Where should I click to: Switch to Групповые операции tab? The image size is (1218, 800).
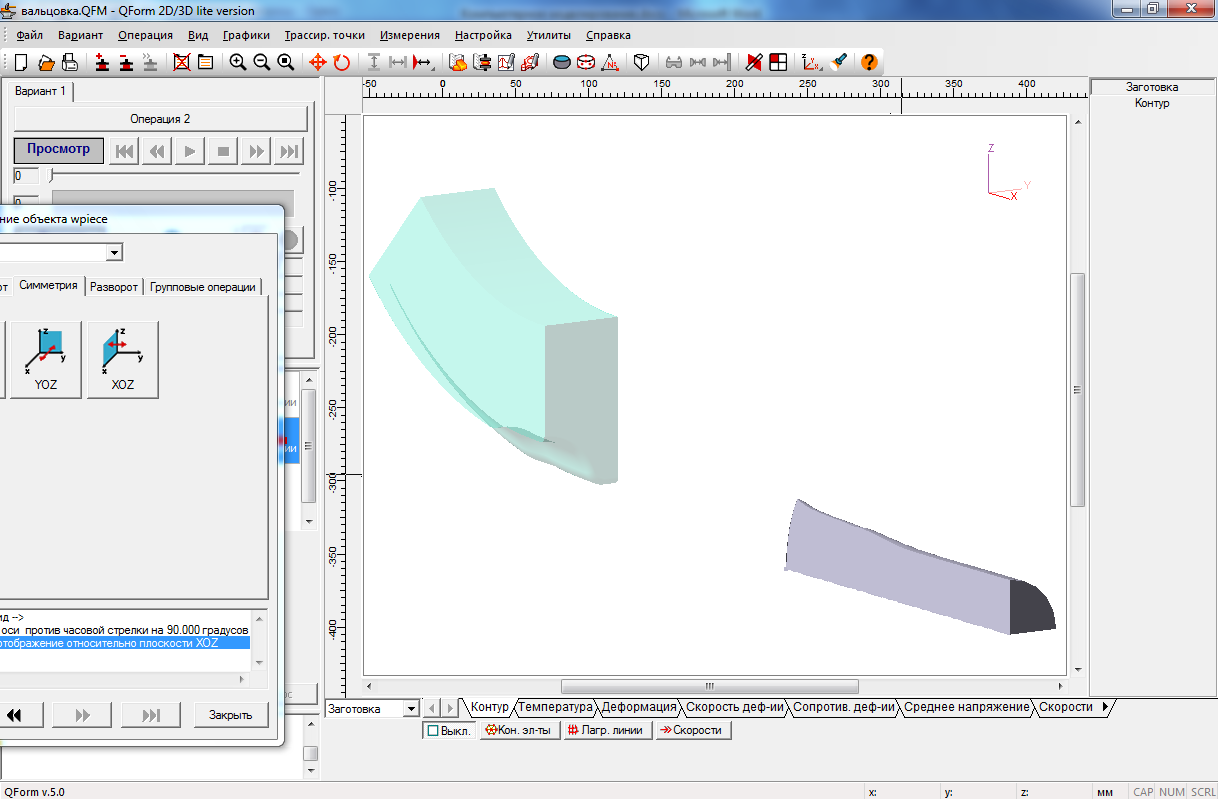tap(203, 287)
